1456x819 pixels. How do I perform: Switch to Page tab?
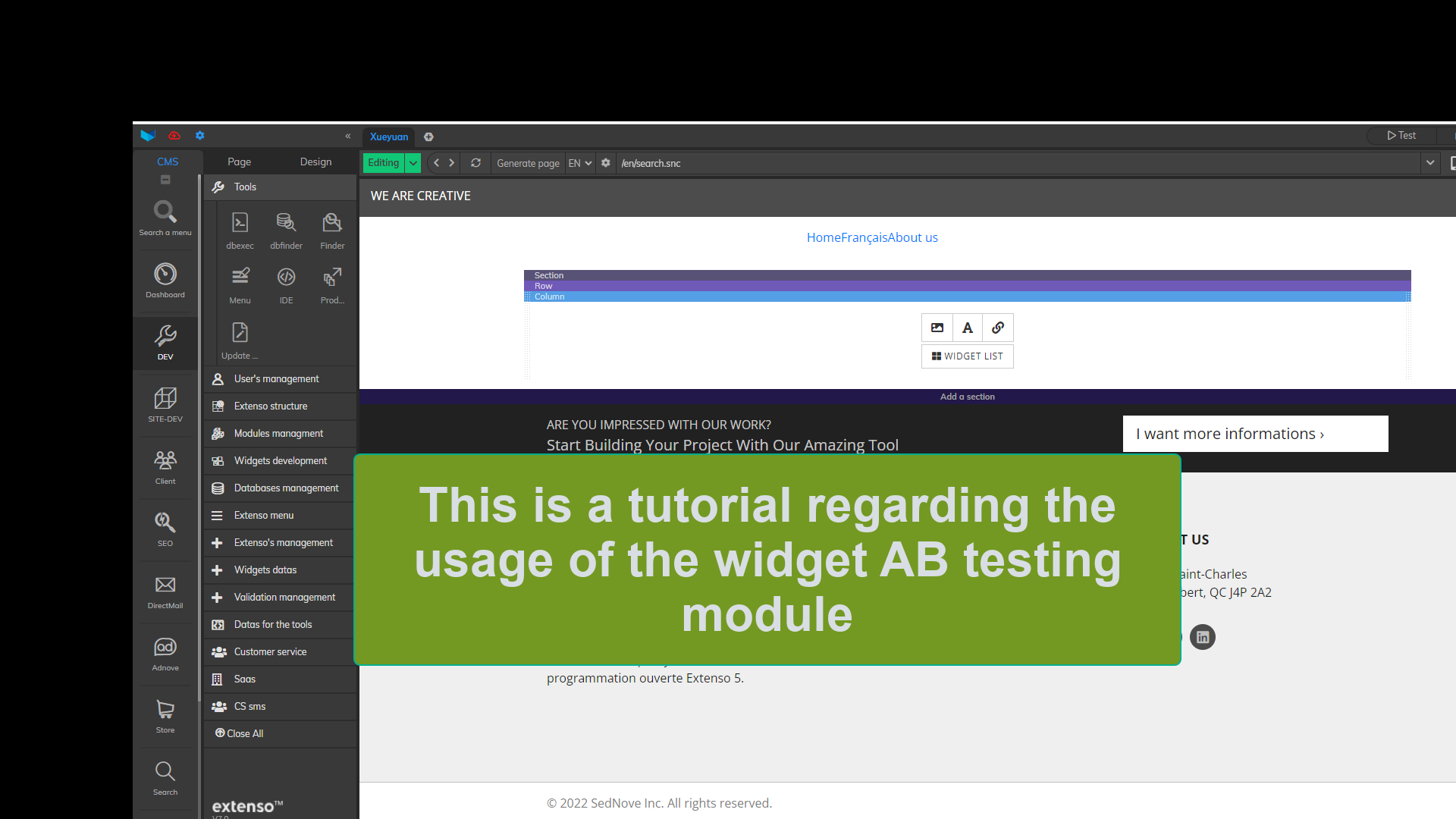pyautogui.click(x=239, y=162)
